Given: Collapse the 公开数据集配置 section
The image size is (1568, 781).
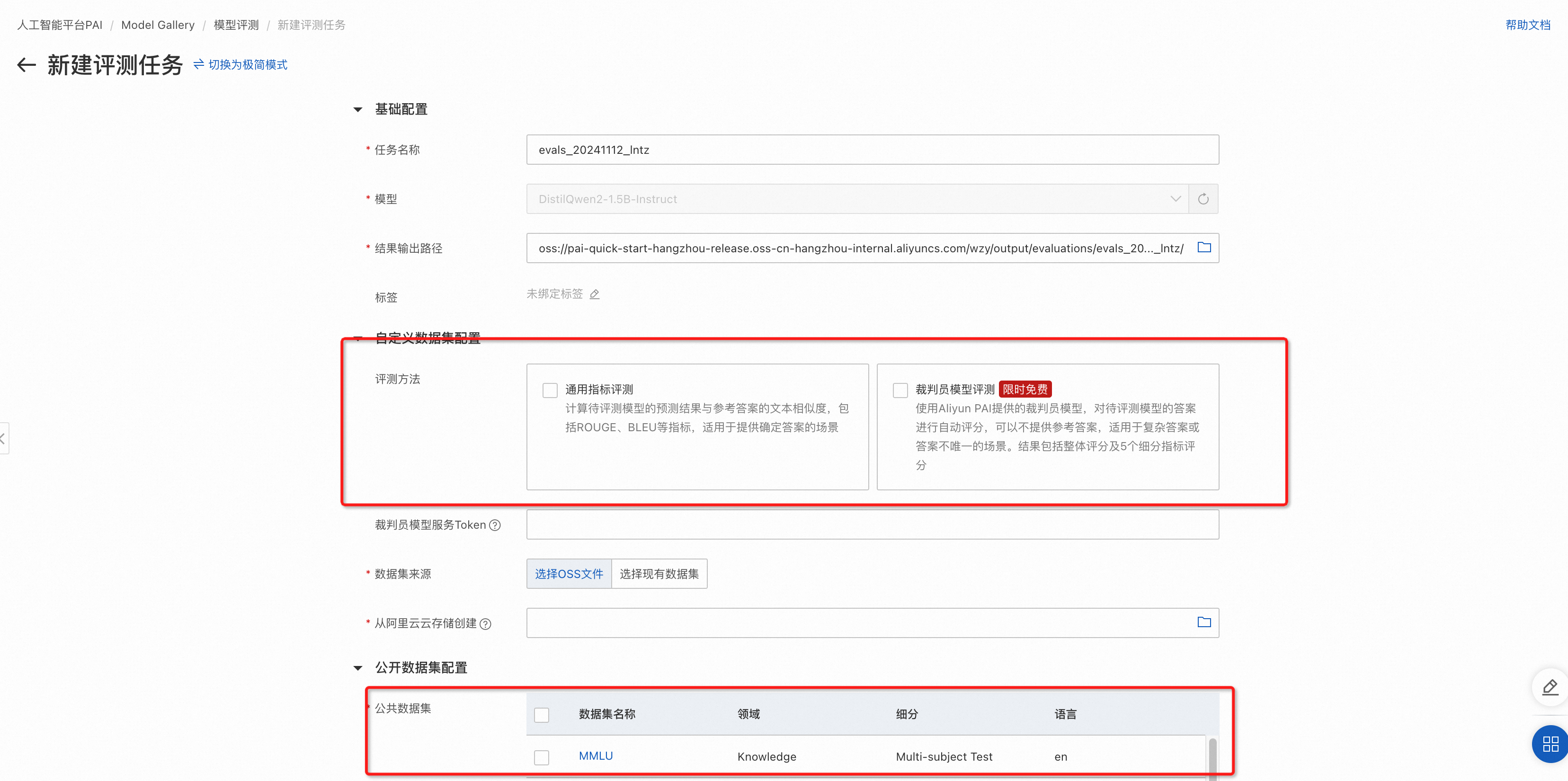Looking at the screenshot, I should (358, 668).
